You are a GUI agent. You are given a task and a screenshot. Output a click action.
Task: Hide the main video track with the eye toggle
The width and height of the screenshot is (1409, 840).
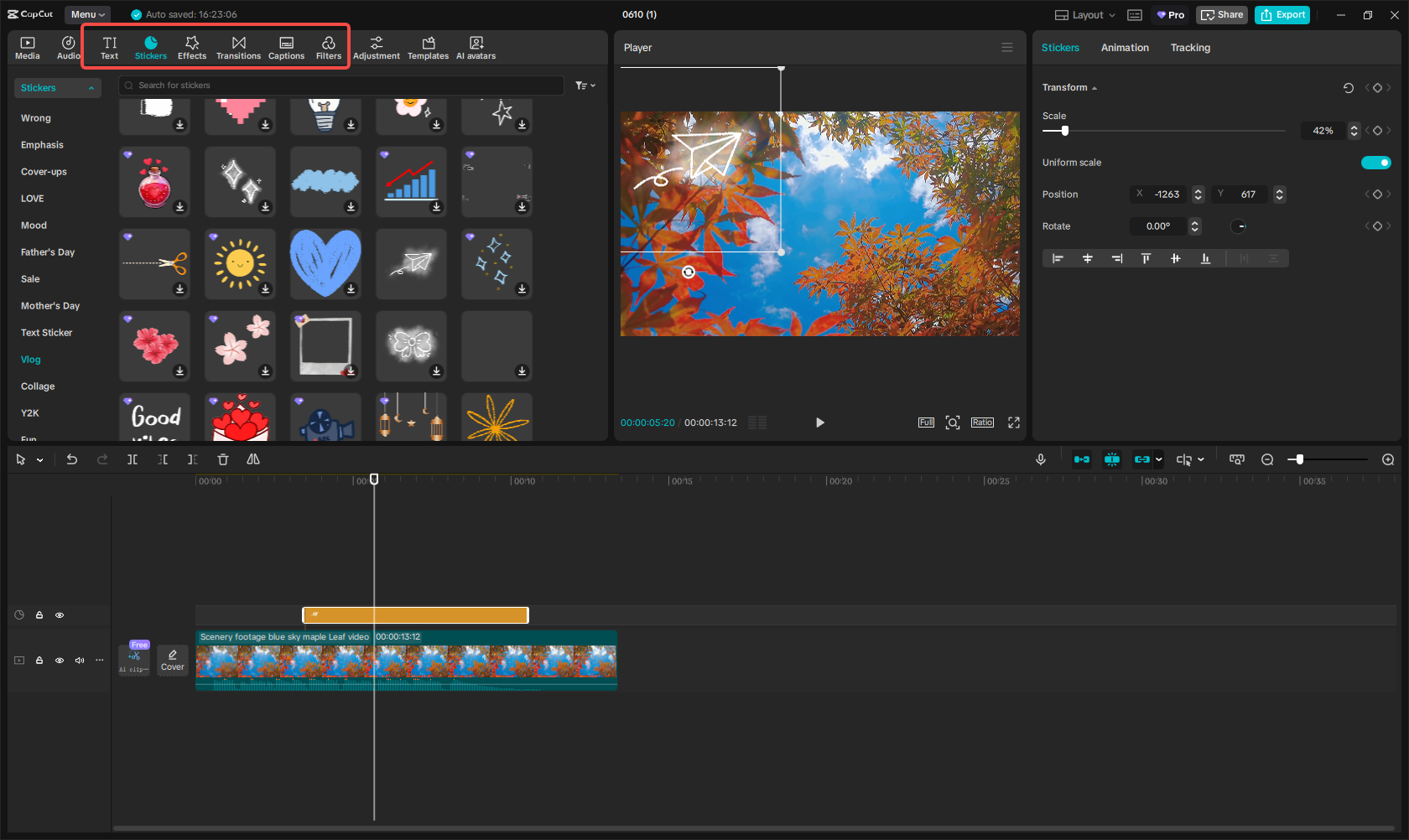(x=60, y=660)
